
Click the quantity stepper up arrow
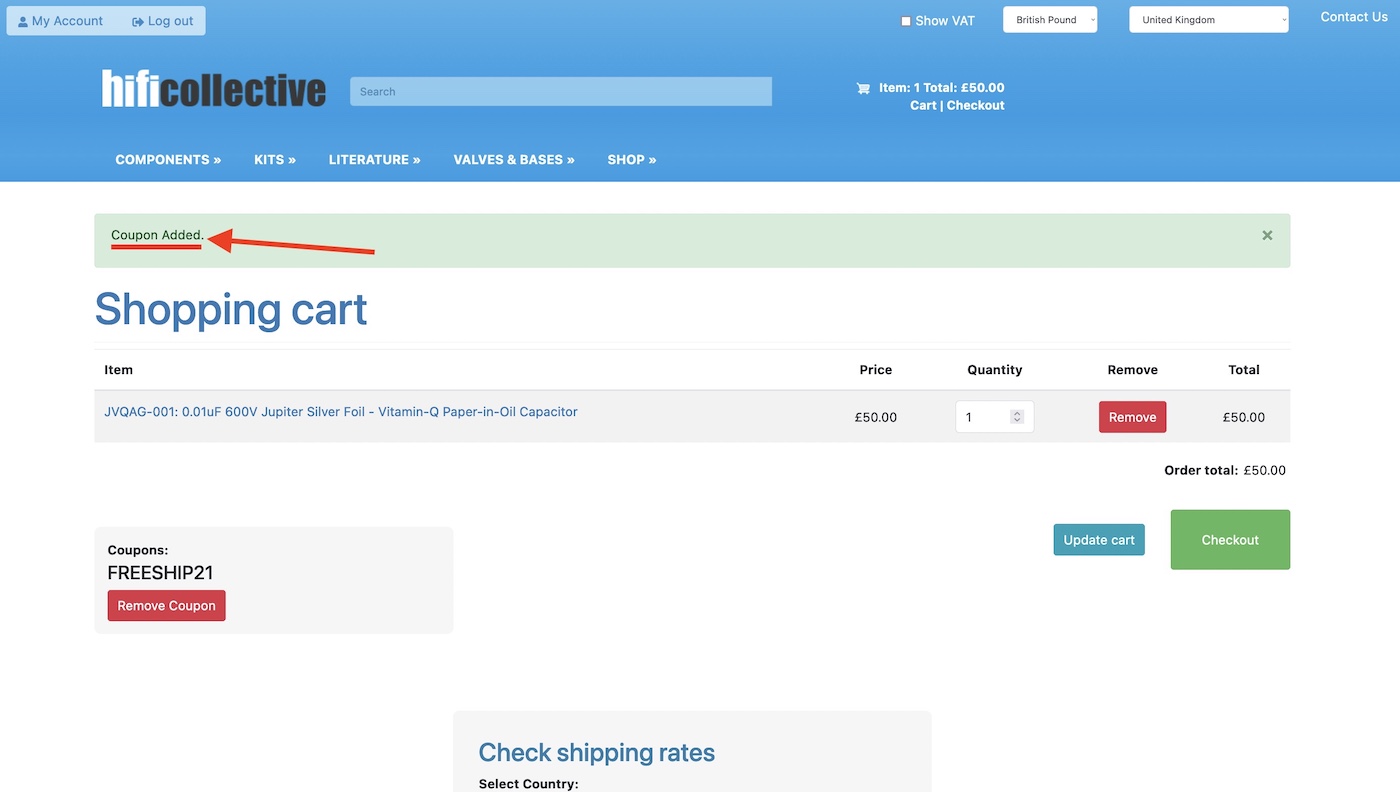[x=1017, y=412]
